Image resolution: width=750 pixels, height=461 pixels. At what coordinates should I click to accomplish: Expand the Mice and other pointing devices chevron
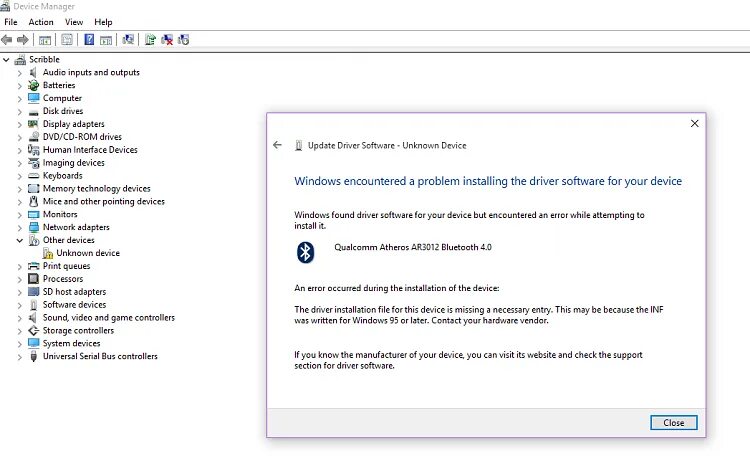click(x=19, y=202)
